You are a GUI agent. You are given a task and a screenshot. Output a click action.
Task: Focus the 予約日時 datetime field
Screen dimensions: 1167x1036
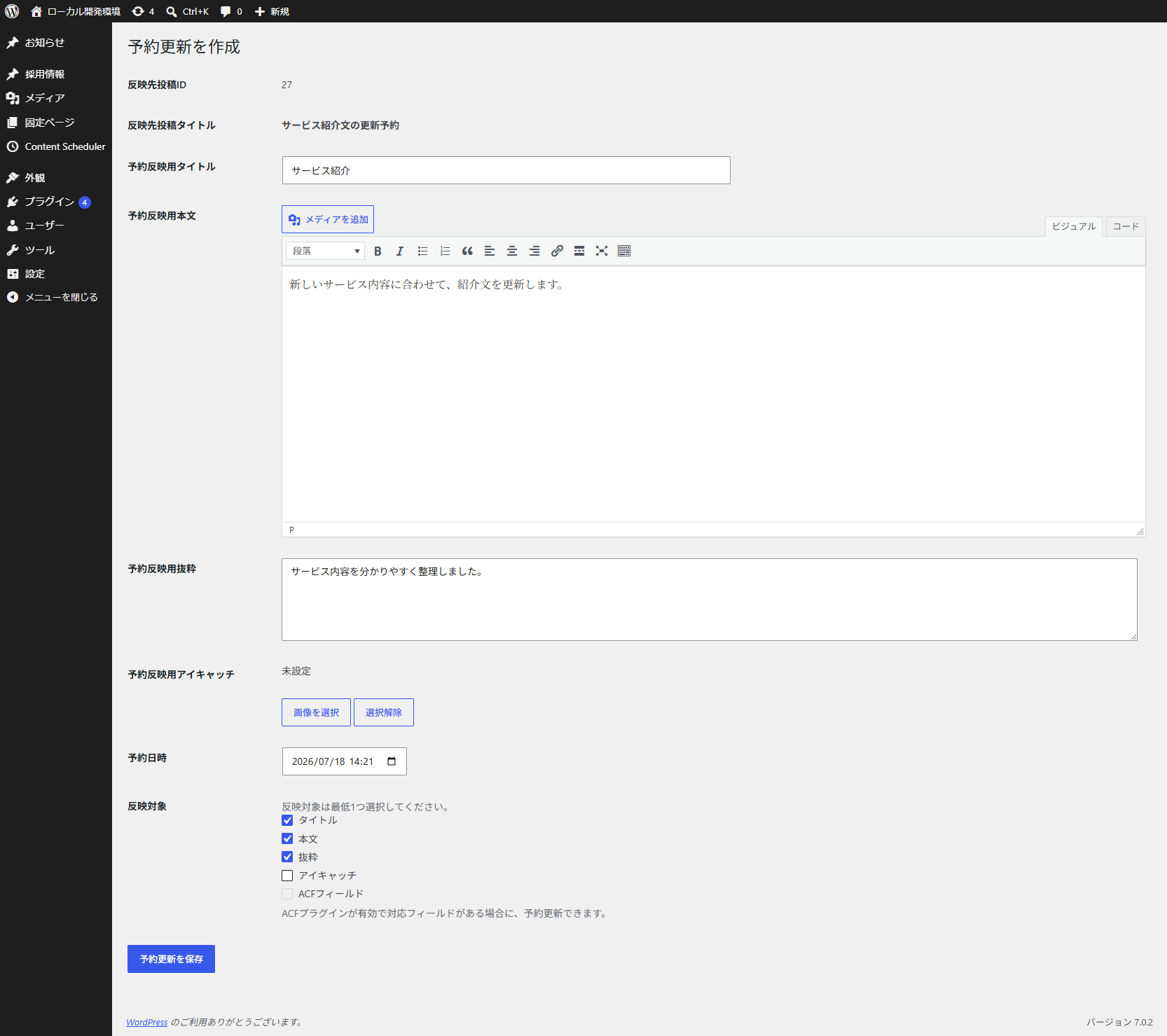[x=344, y=761]
